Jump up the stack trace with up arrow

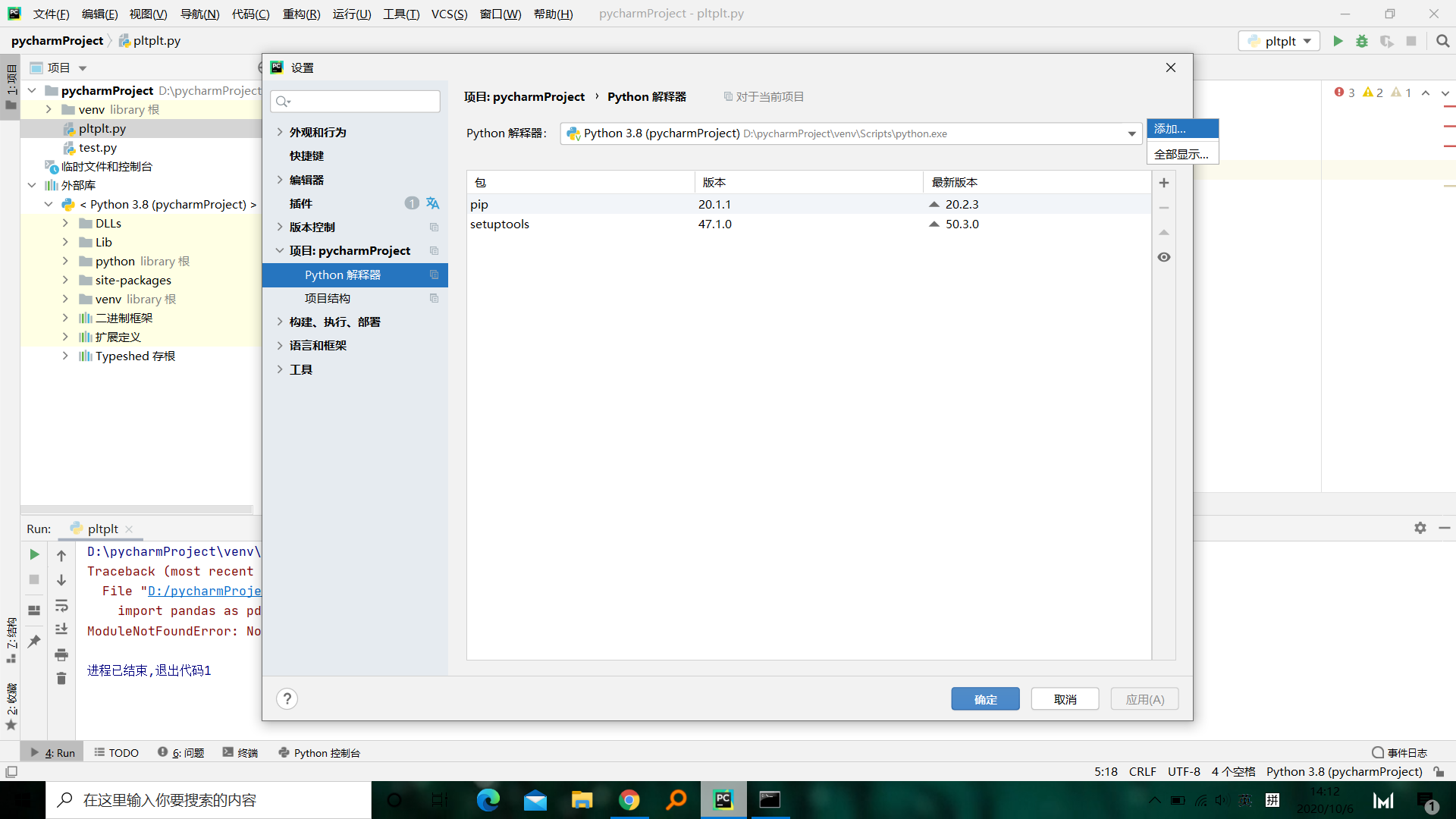61,556
